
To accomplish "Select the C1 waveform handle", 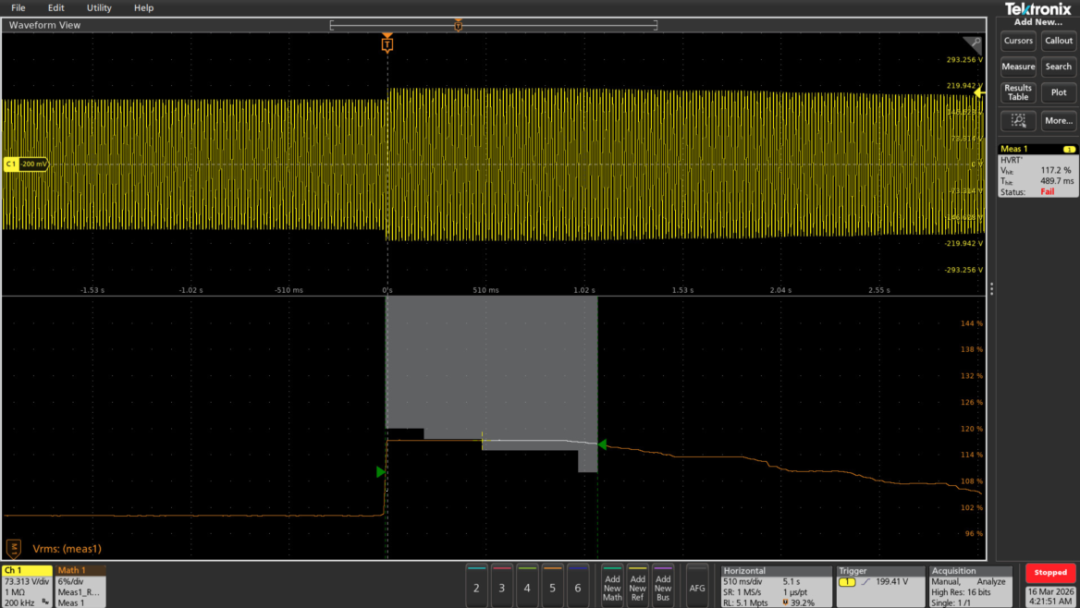I will pyautogui.click(x=25, y=164).
